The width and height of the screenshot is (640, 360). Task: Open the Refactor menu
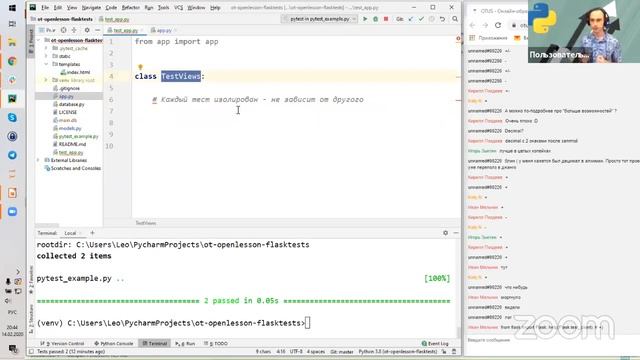click(x=131, y=7)
